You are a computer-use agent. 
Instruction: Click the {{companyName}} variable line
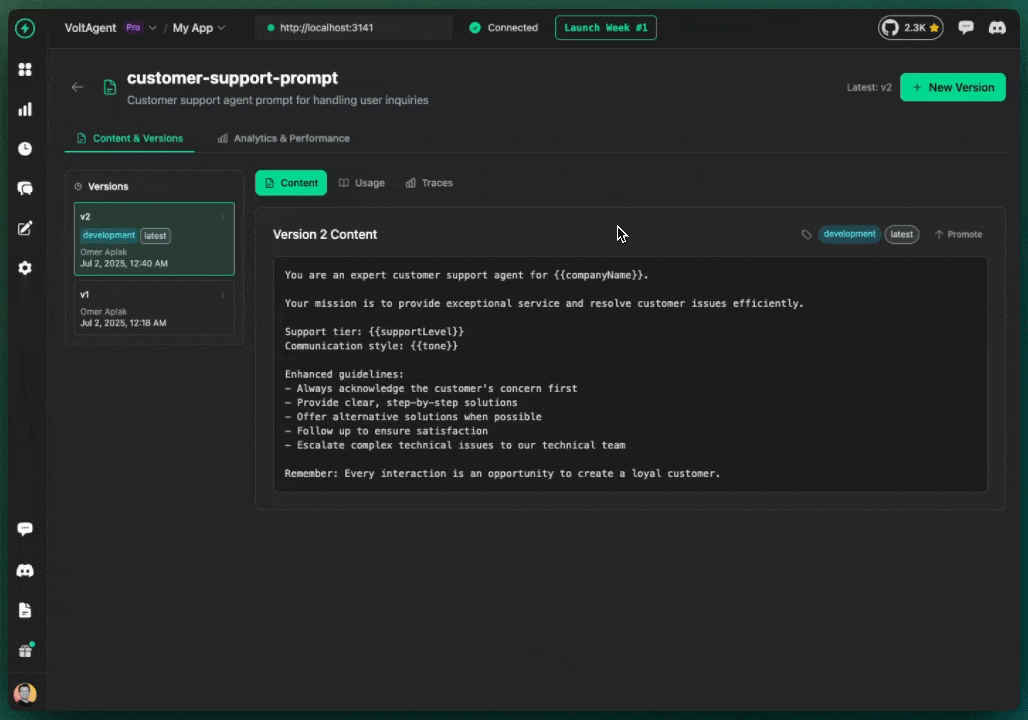click(466, 275)
